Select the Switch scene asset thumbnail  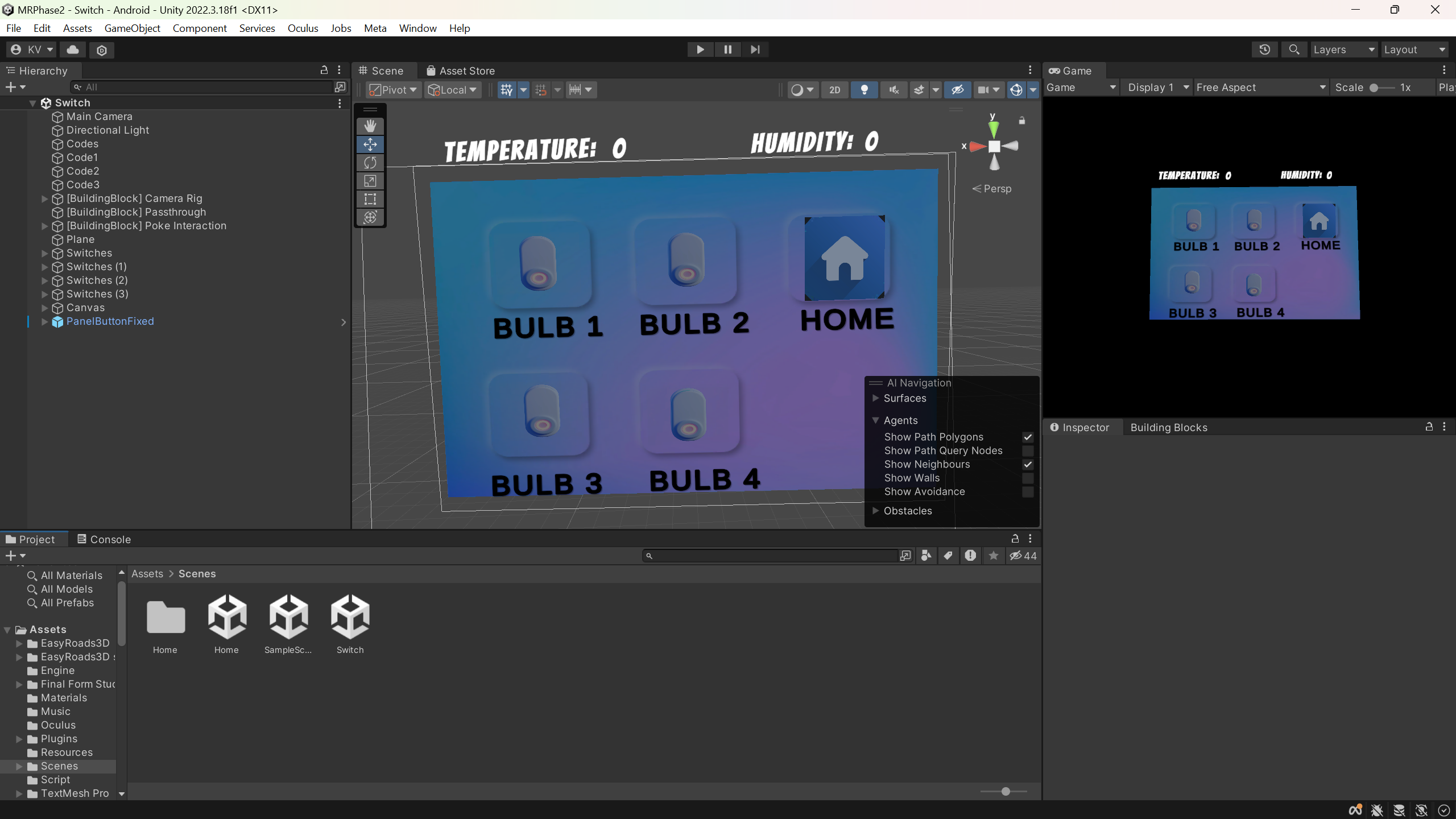[x=350, y=617]
